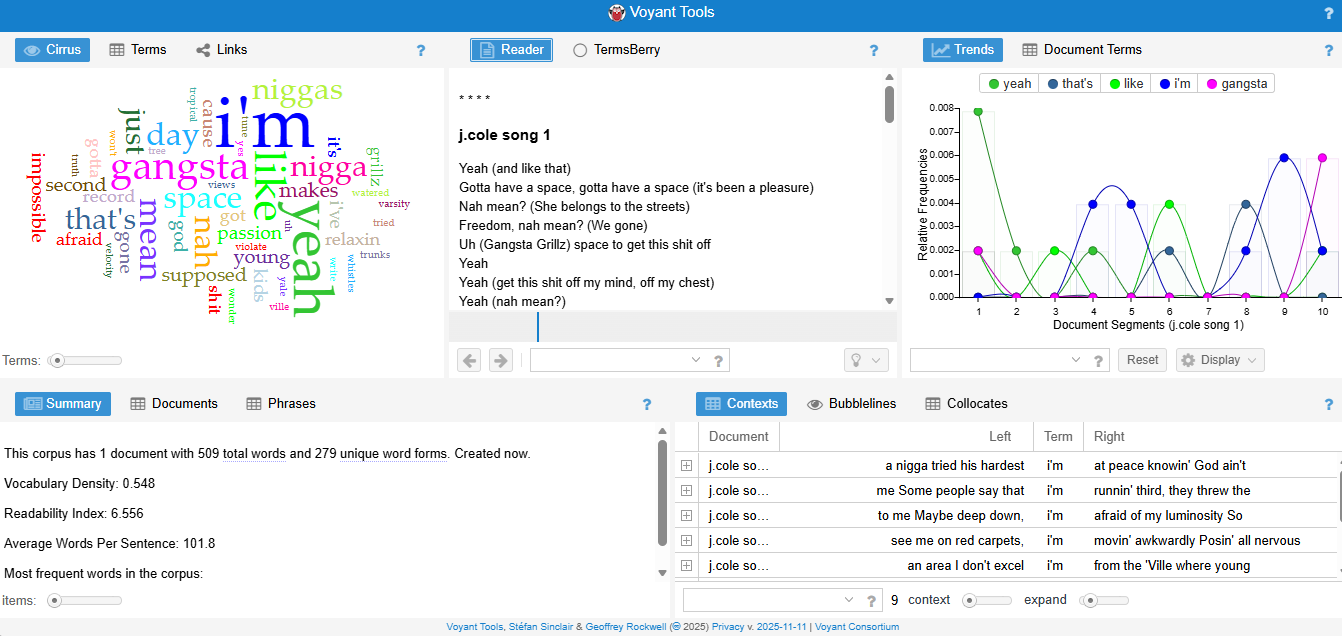
Task: Toggle the 'gangsta' legend entry
Action: point(1236,84)
